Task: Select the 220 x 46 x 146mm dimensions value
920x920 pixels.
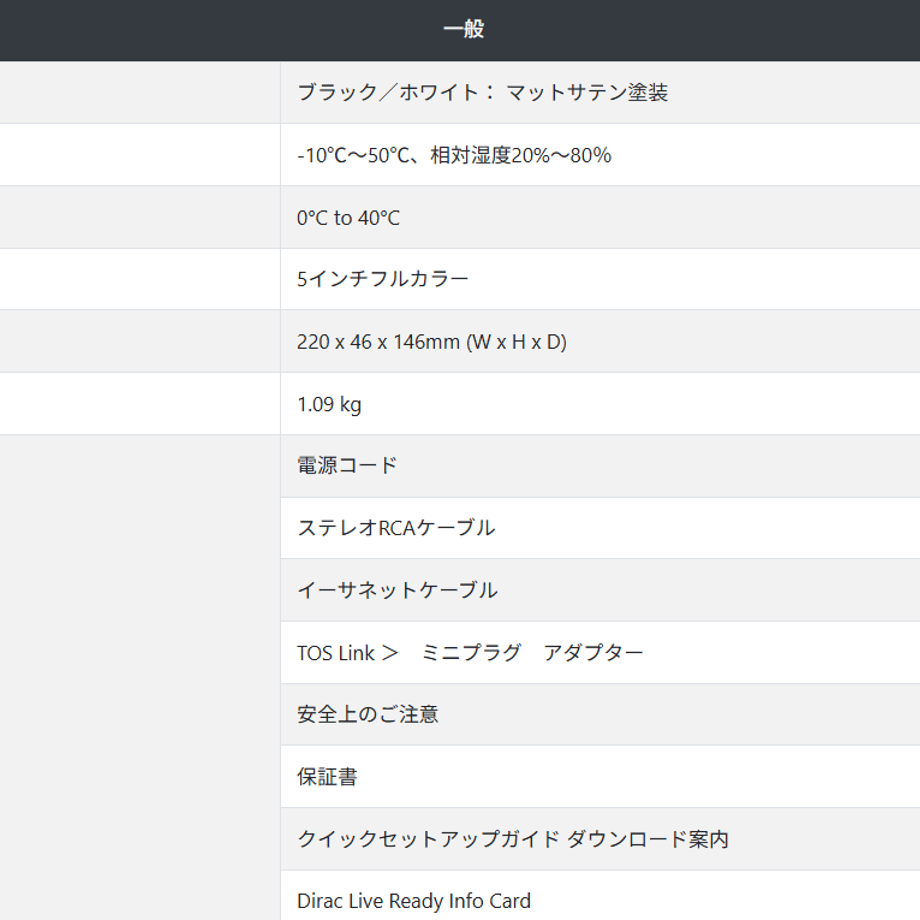Action: click(x=600, y=341)
